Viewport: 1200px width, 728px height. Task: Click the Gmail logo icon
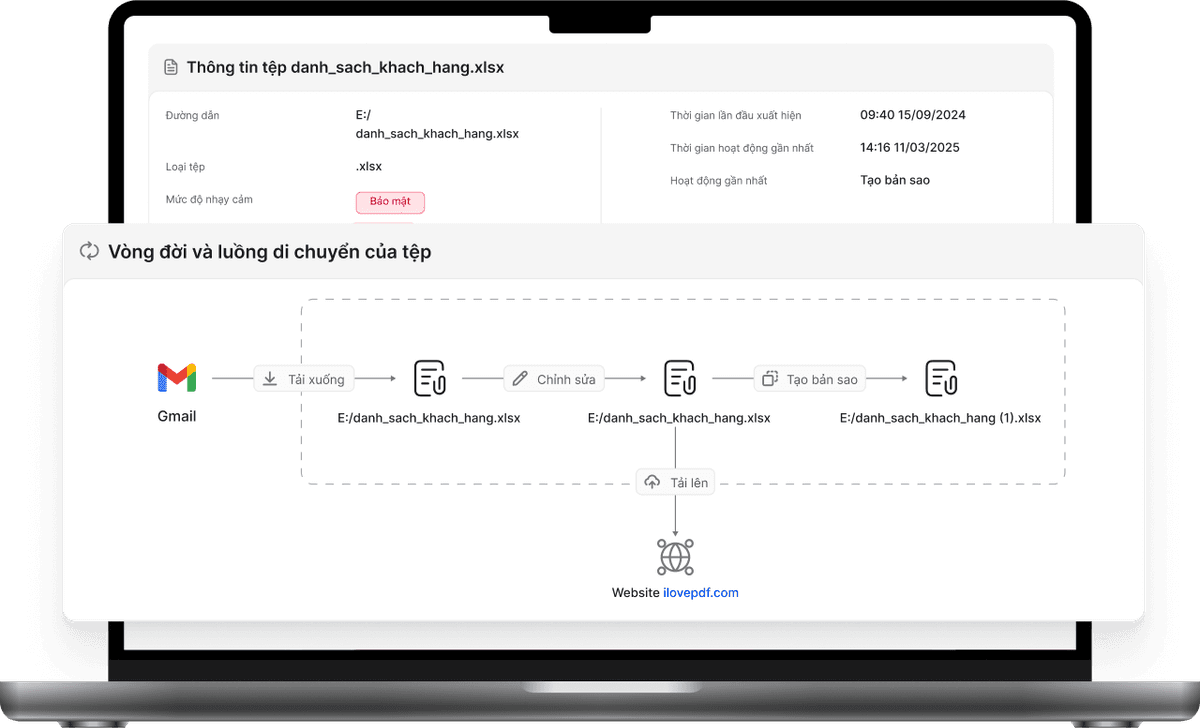coord(177,378)
